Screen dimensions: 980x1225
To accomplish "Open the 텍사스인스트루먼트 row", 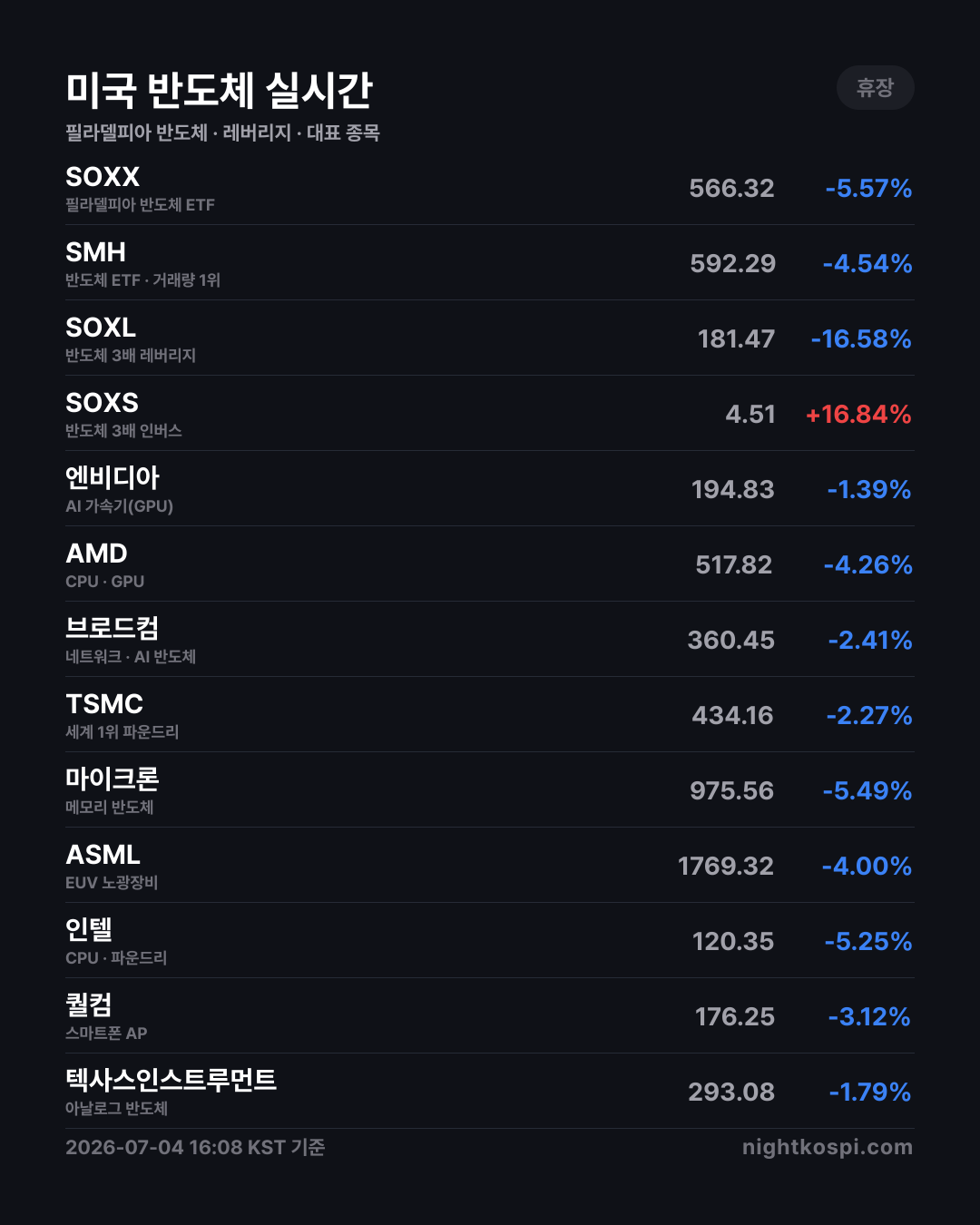I will tap(490, 1092).
